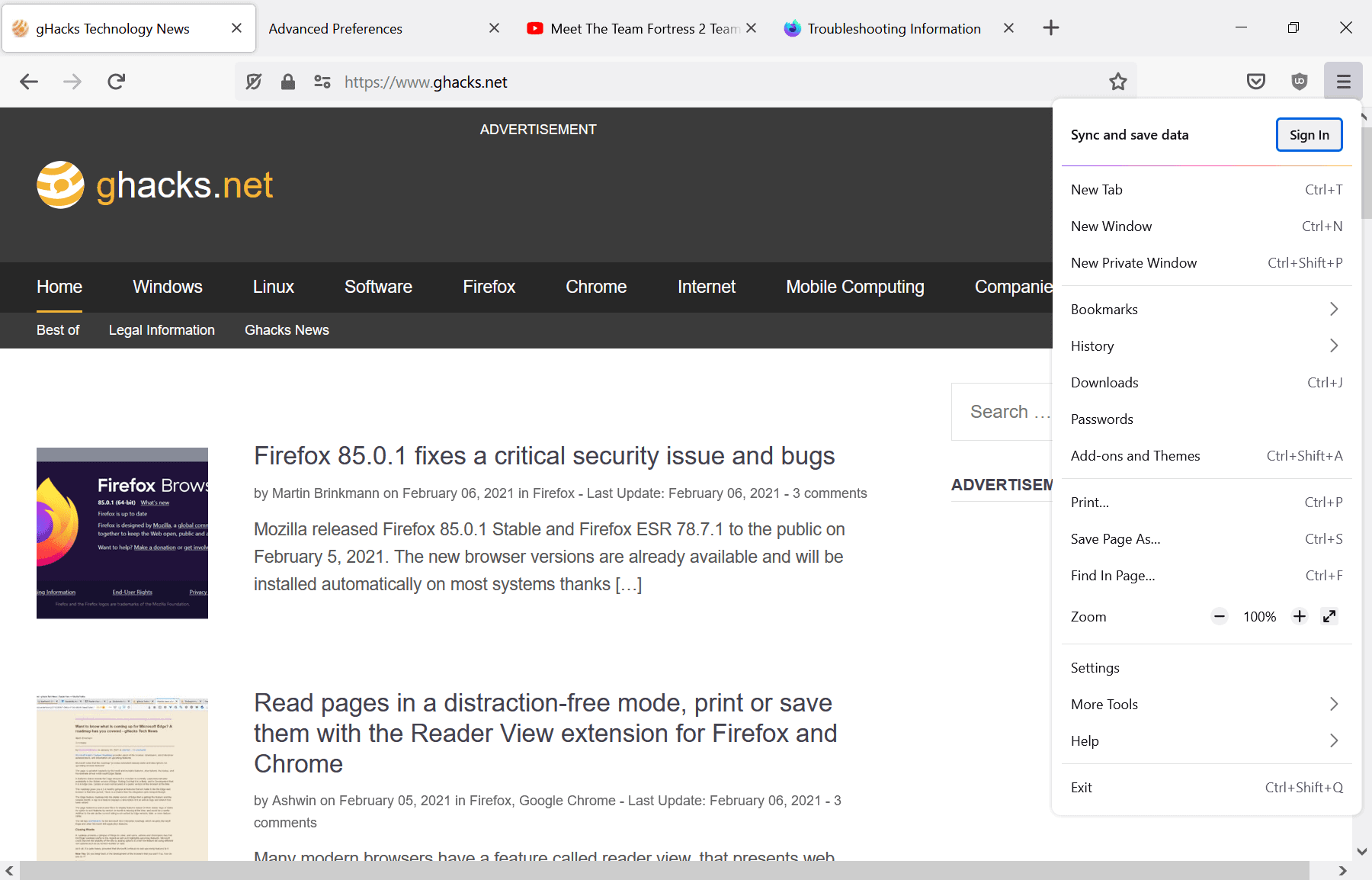Image resolution: width=1372 pixels, height=880 pixels.
Task: Toggle full screen zoom mode
Action: click(x=1329, y=616)
